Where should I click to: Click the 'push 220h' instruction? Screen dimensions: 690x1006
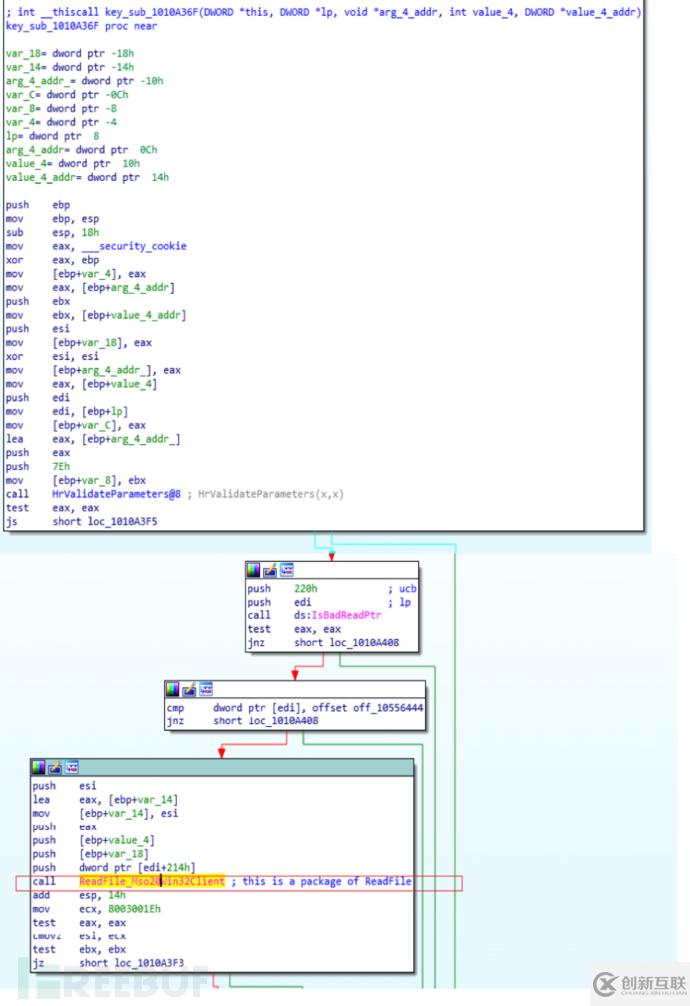(282, 588)
